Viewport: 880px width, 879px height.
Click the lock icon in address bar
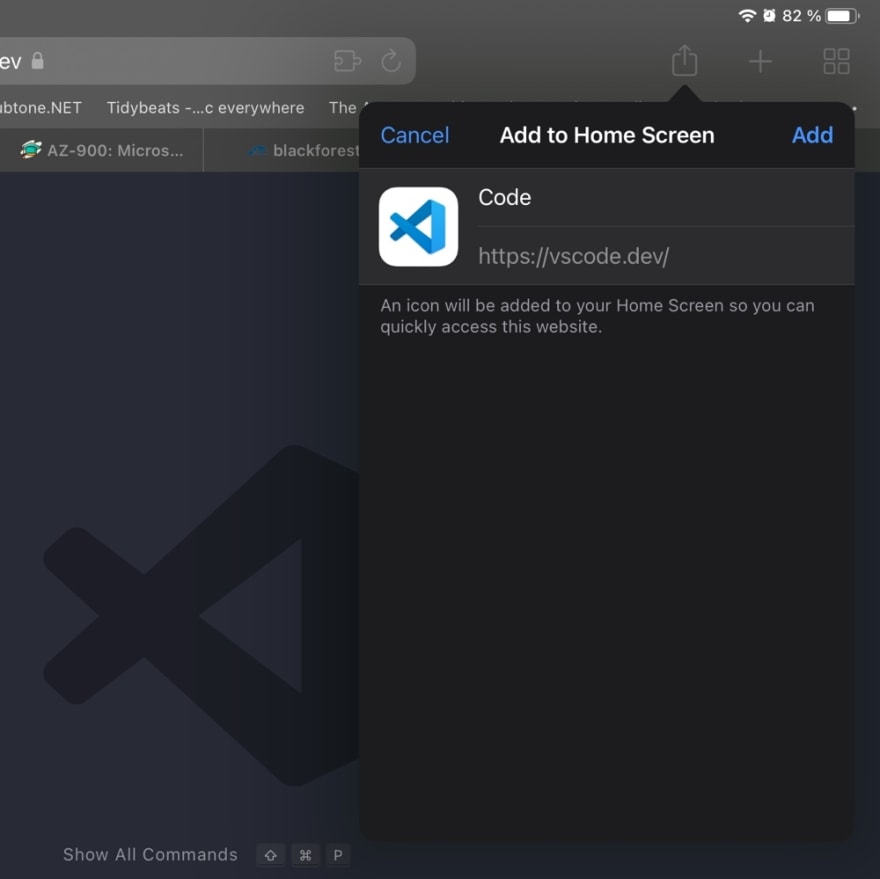click(38, 60)
